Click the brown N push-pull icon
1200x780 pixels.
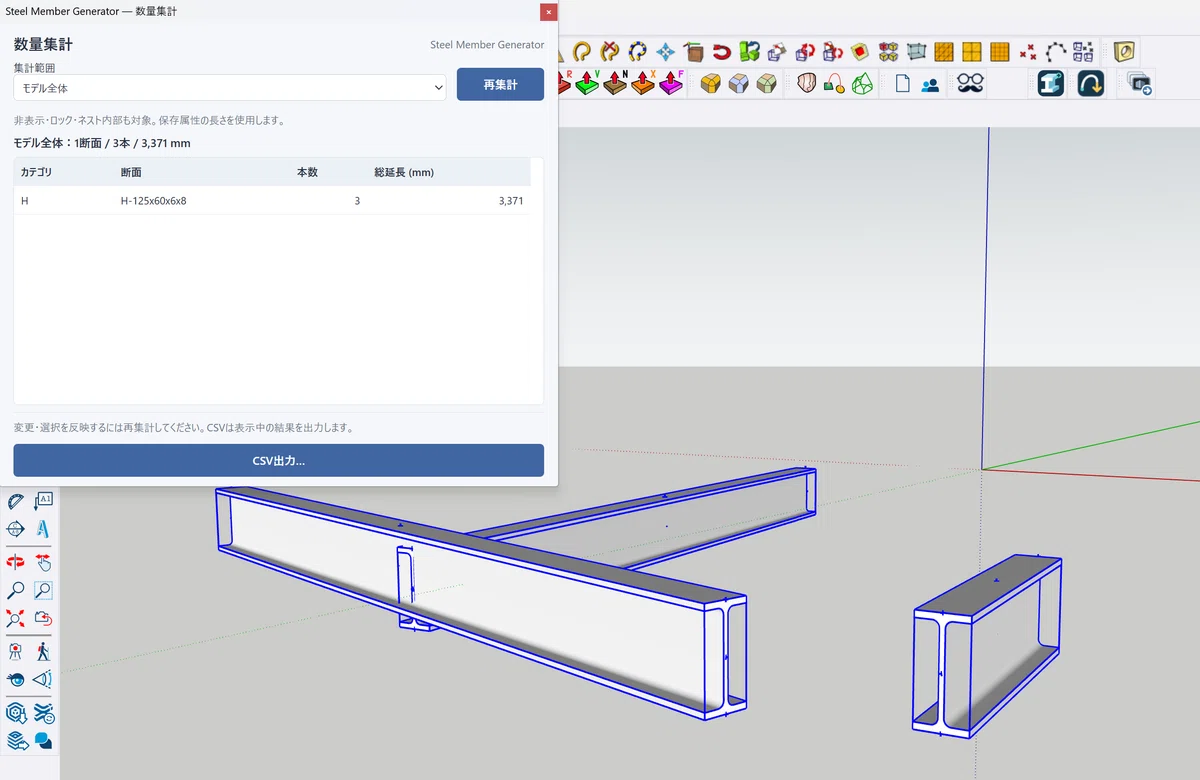coord(616,84)
